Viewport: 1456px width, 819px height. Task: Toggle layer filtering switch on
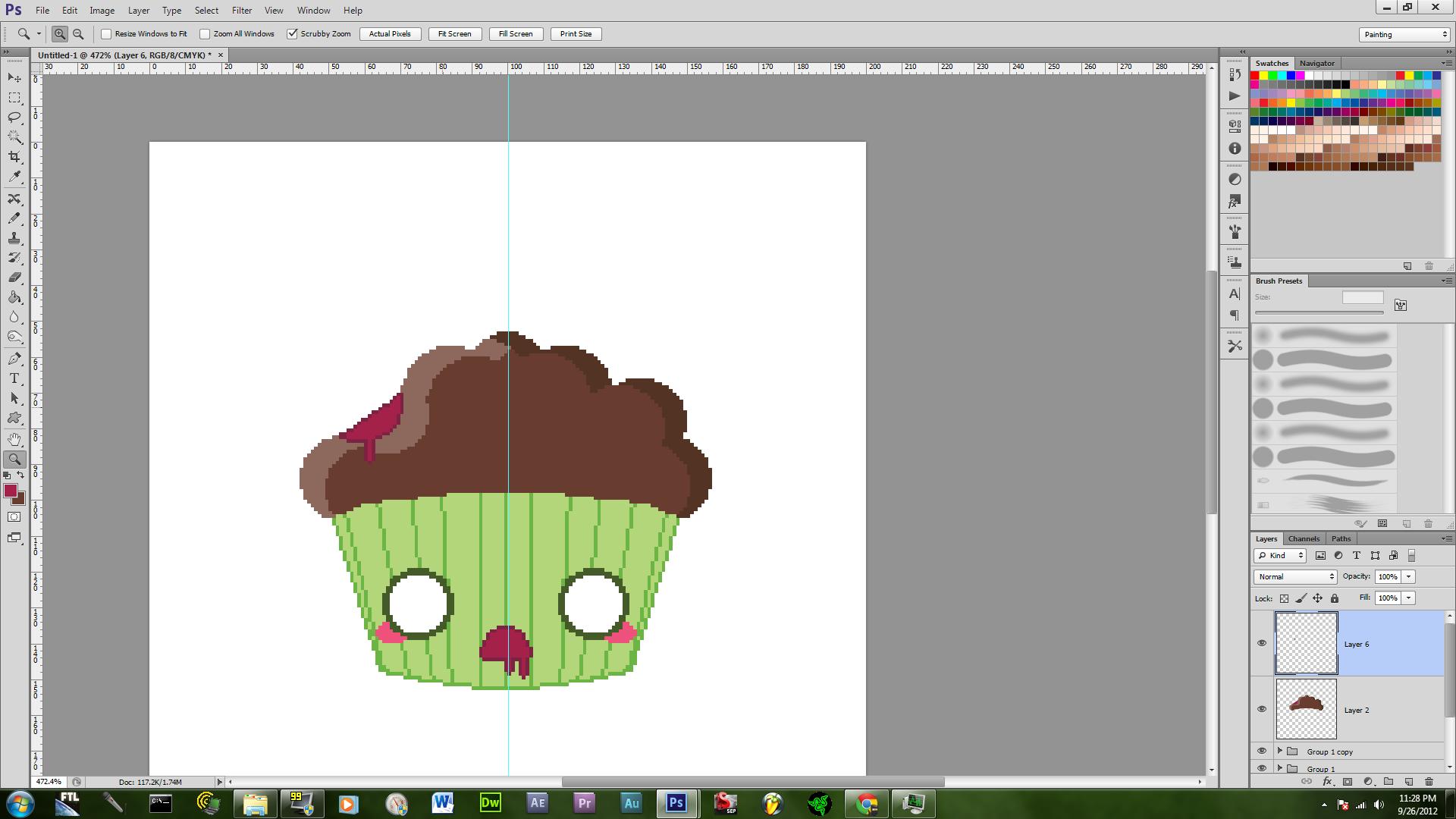click(x=1411, y=556)
